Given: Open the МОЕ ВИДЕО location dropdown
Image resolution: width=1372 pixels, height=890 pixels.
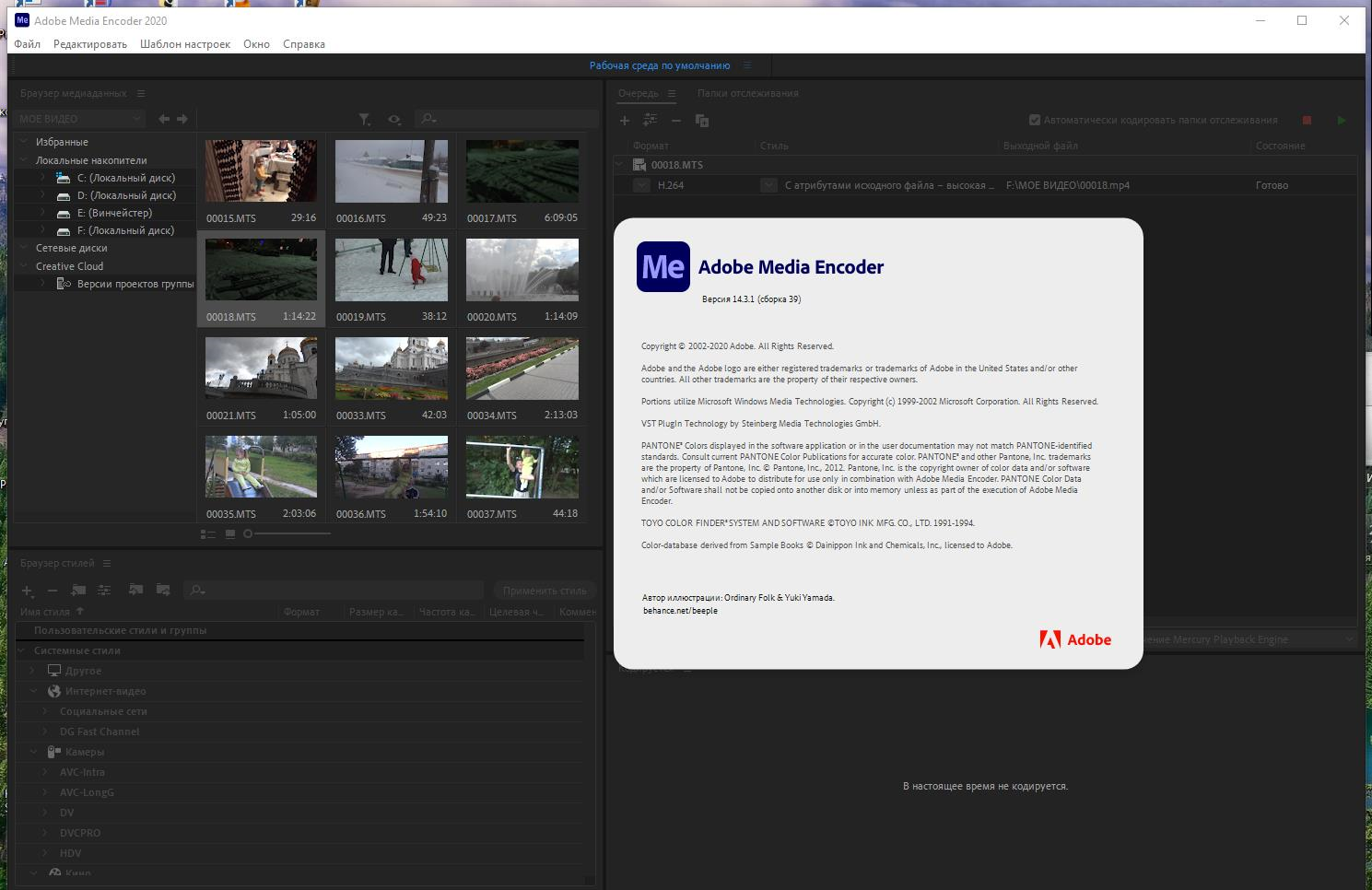Looking at the screenshot, I should tap(81, 119).
